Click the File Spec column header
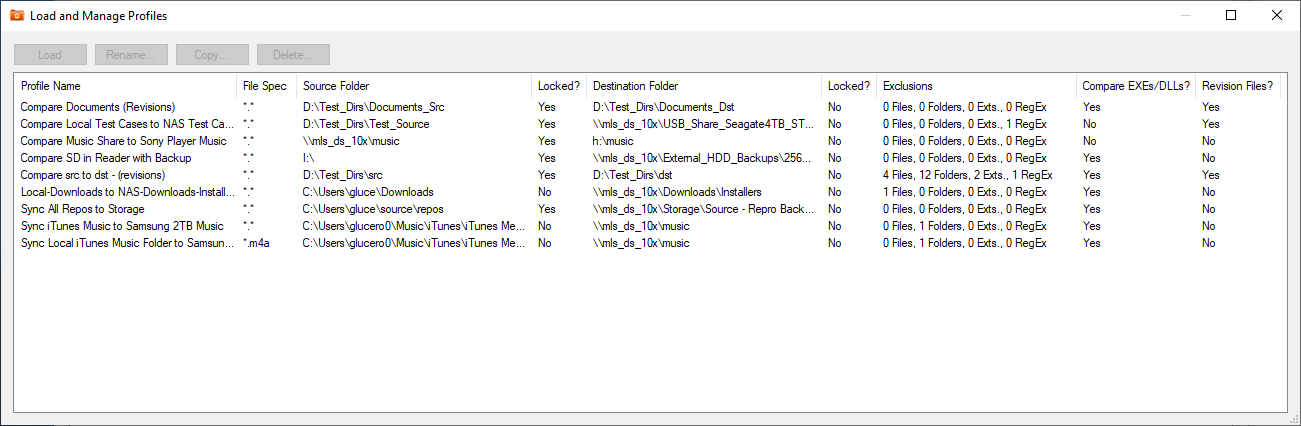Image resolution: width=1301 pixels, height=426 pixels. click(264, 86)
